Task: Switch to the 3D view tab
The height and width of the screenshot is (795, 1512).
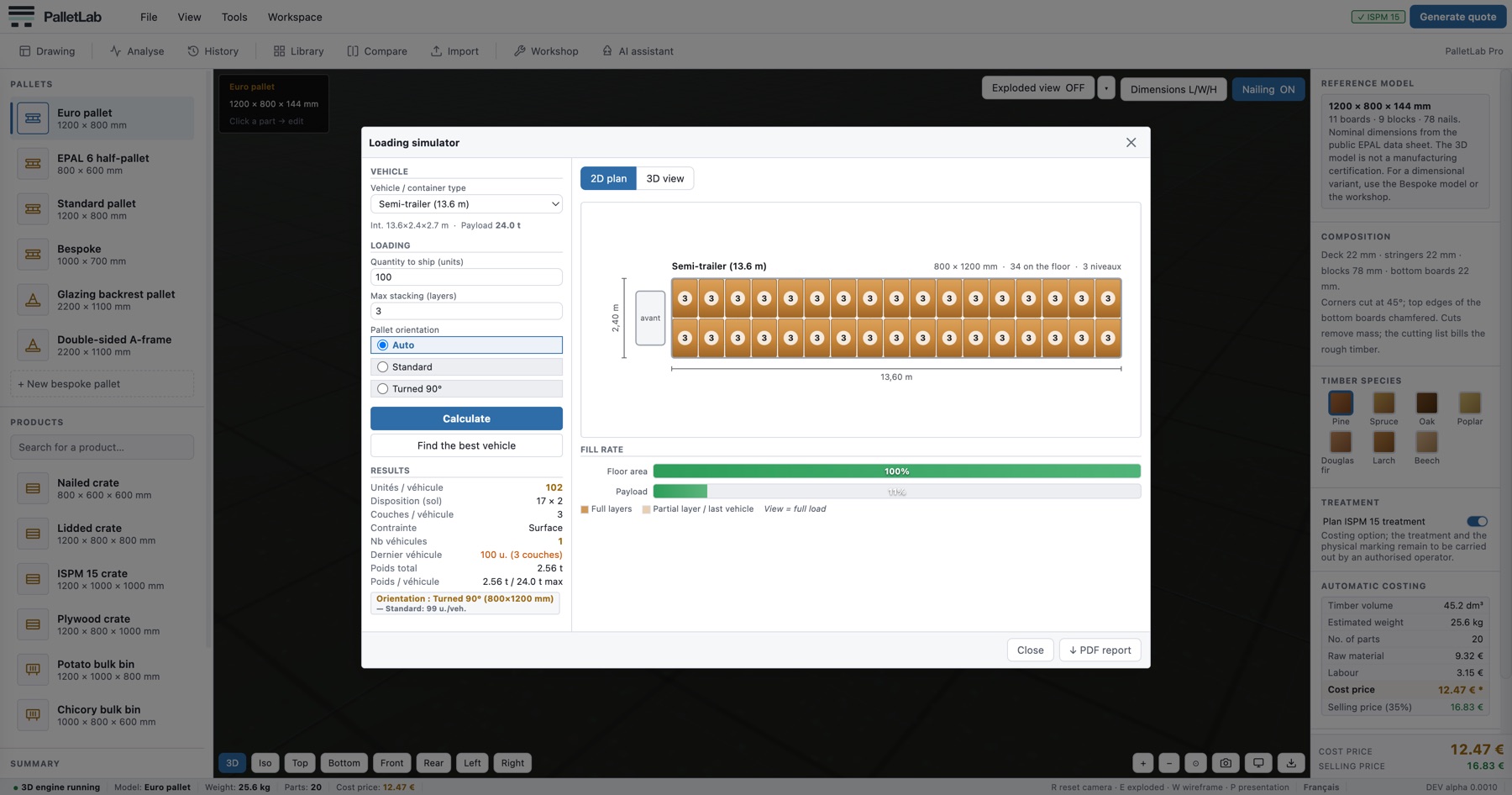Action: tap(664, 178)
